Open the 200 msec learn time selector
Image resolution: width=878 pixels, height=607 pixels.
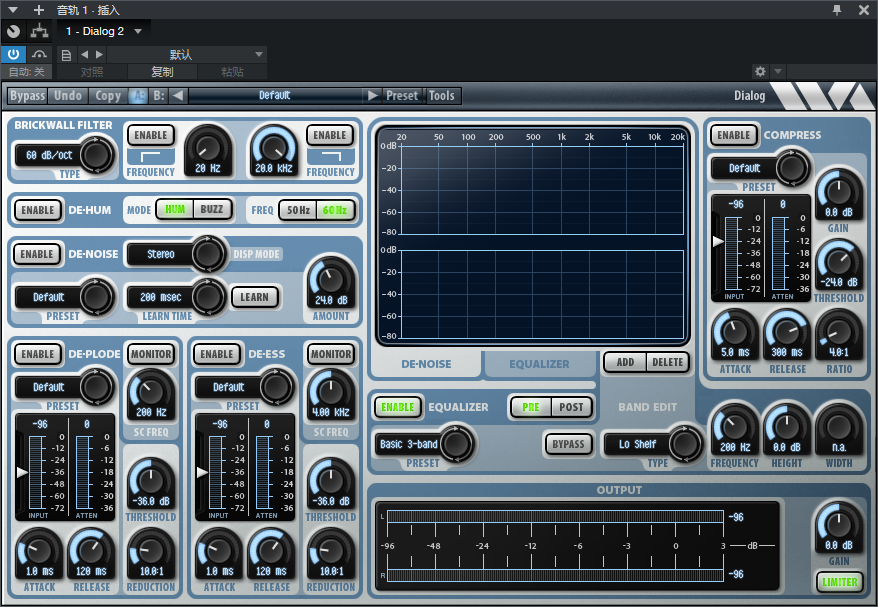[x=175, y=297]
